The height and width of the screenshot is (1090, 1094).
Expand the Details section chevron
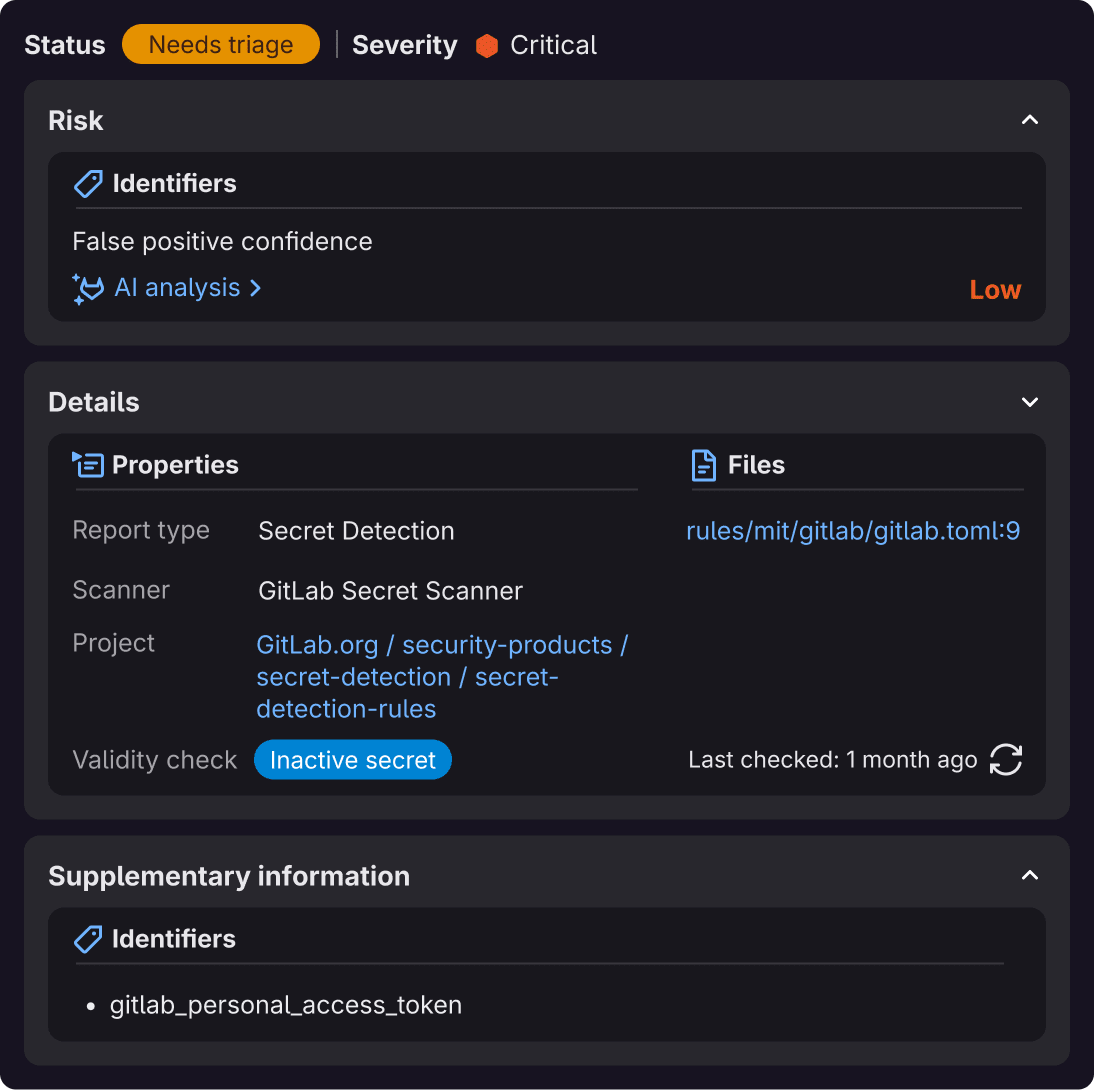1029,402
